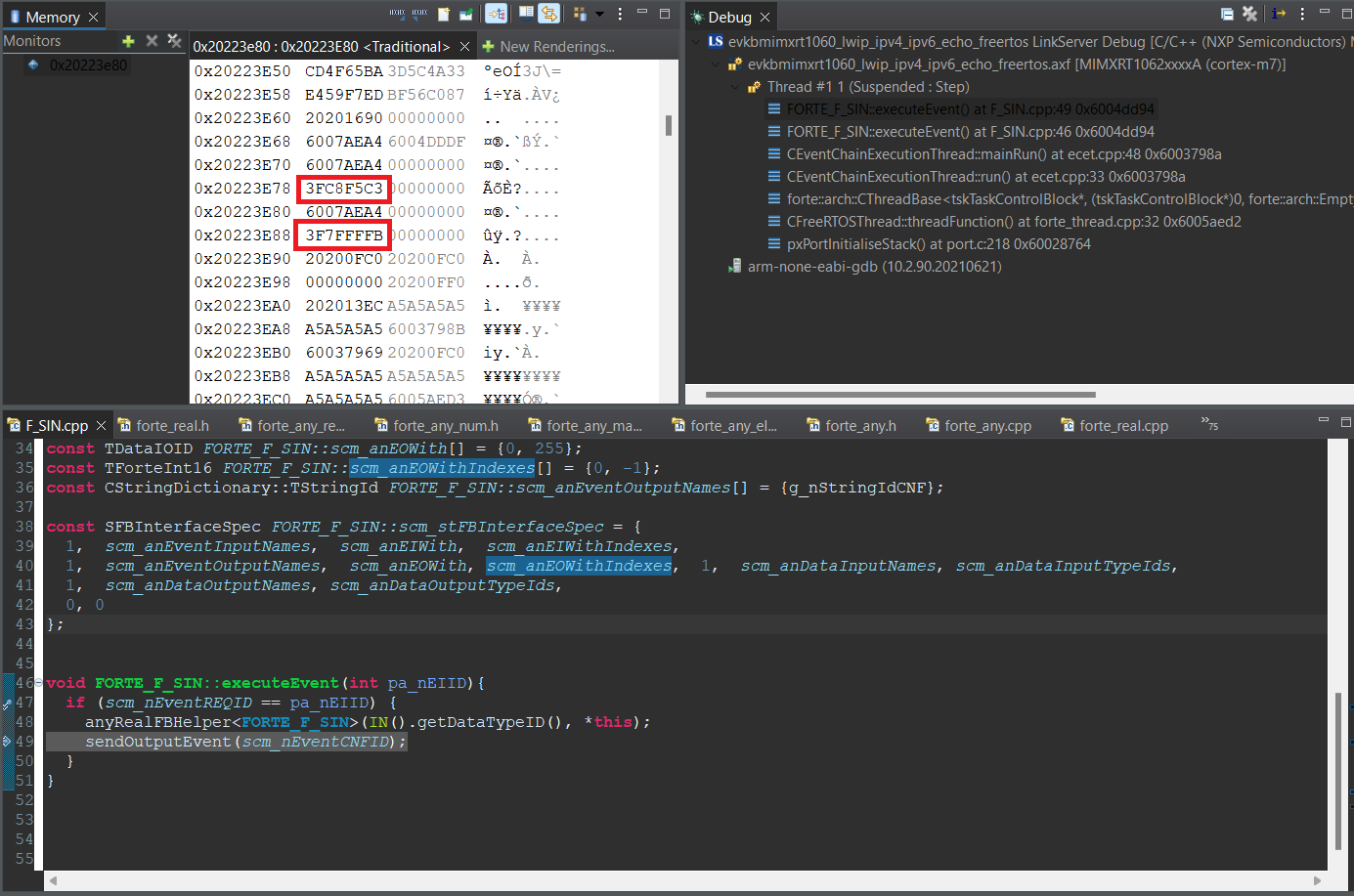Select the arm-none-eabi-gdb process entry

864,267
